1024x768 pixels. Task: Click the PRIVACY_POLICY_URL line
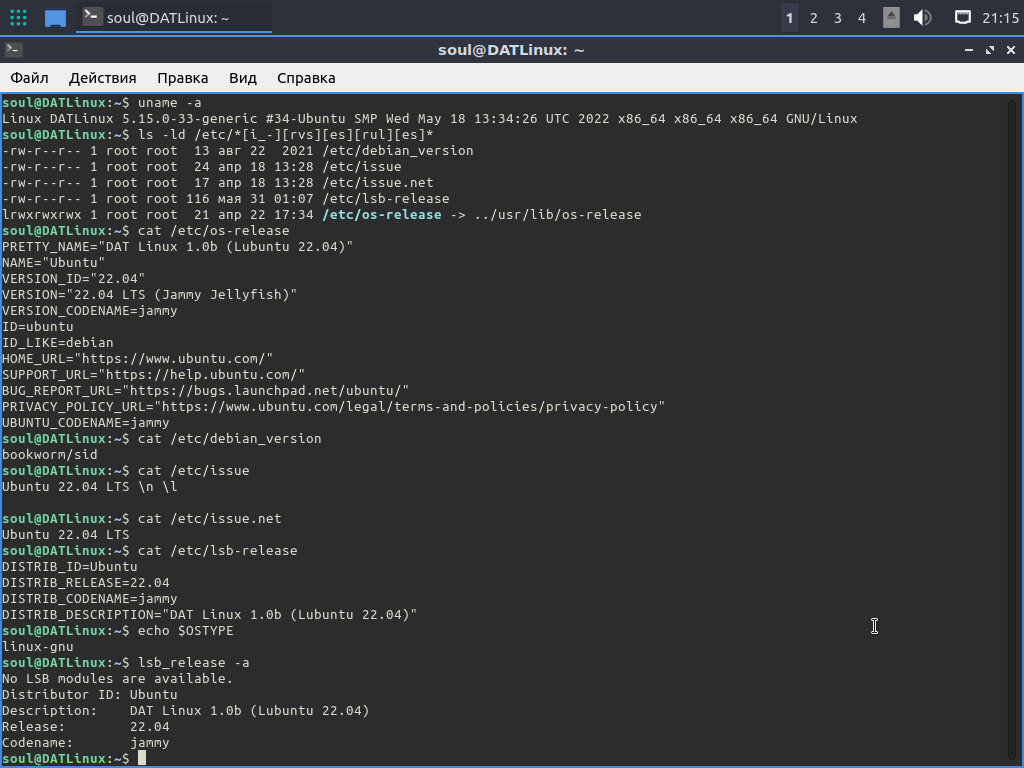click(334, 407)
